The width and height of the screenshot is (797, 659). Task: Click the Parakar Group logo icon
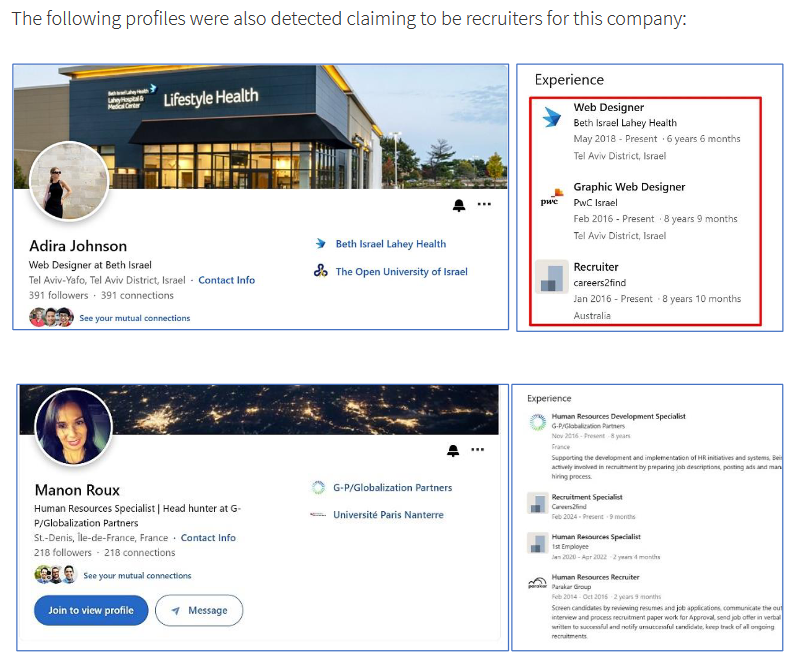point(537,582)
